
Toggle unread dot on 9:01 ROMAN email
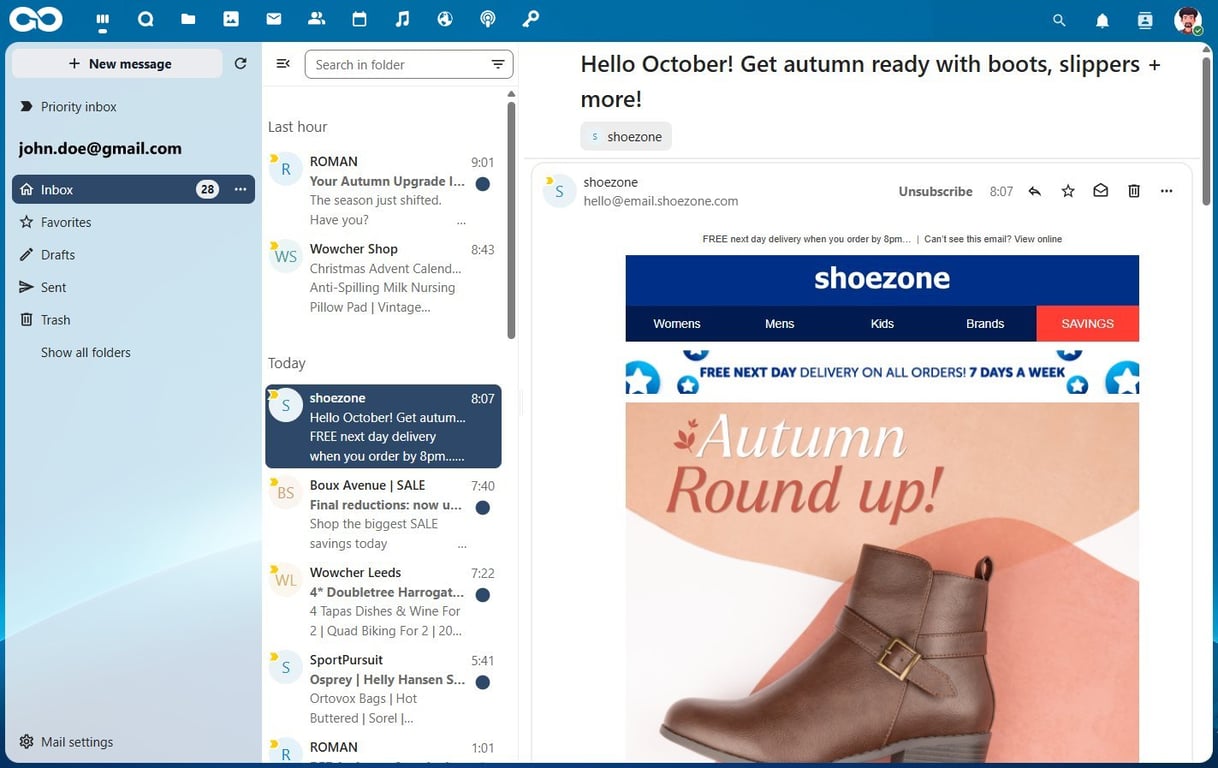tap(482, 184)
